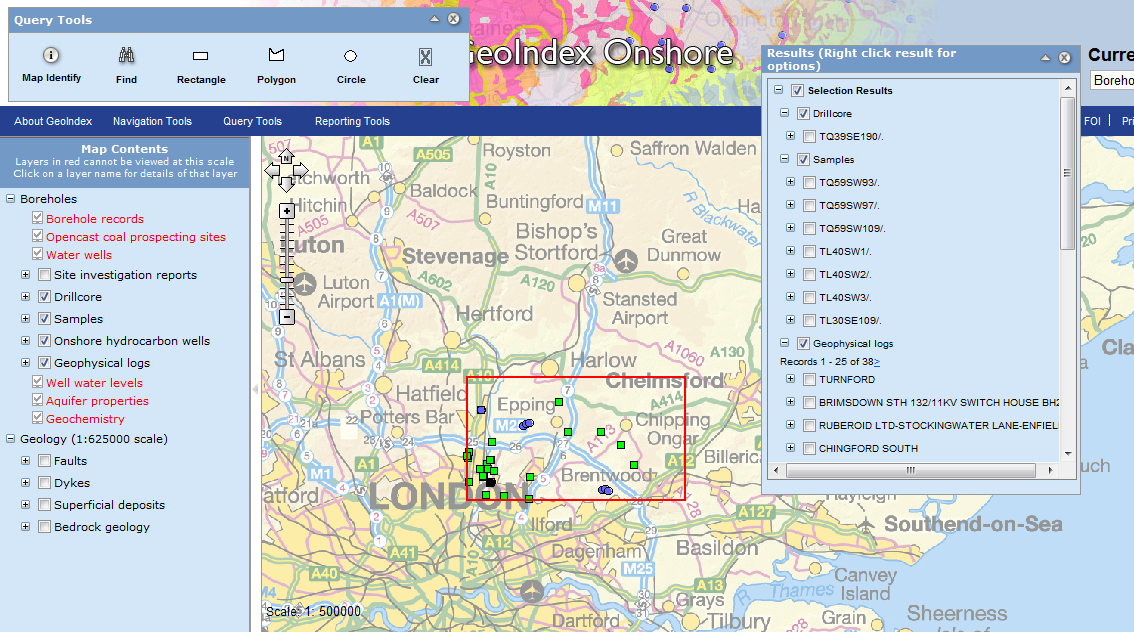Image resolution: width=1134 pixels, height=632 pixels.
Task: Collapse the Drillcore results group
Action: [x=784, y=113]
